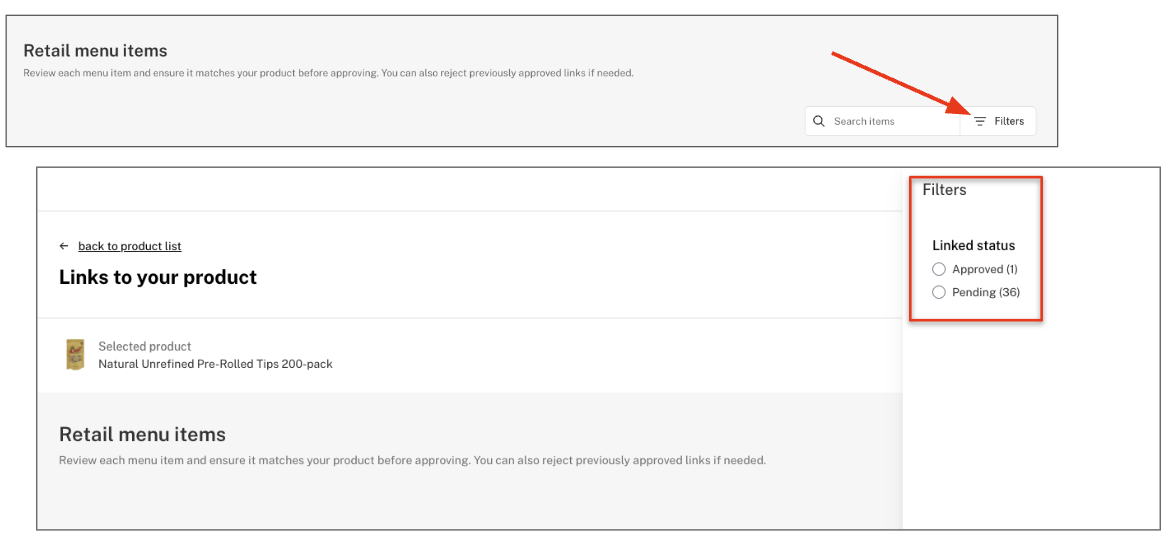Click the Selected product label

coord(144,347)
